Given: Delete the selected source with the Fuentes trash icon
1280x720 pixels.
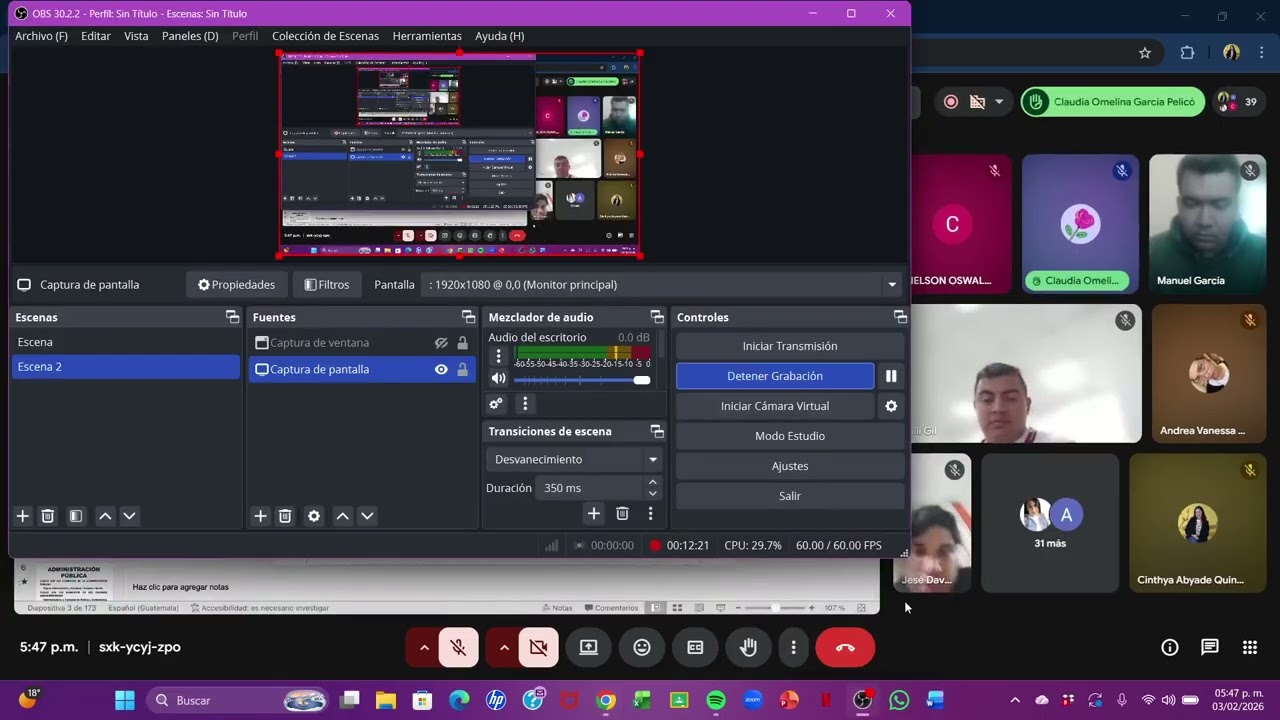Looking at the screenshot, I should coord(285,516).
